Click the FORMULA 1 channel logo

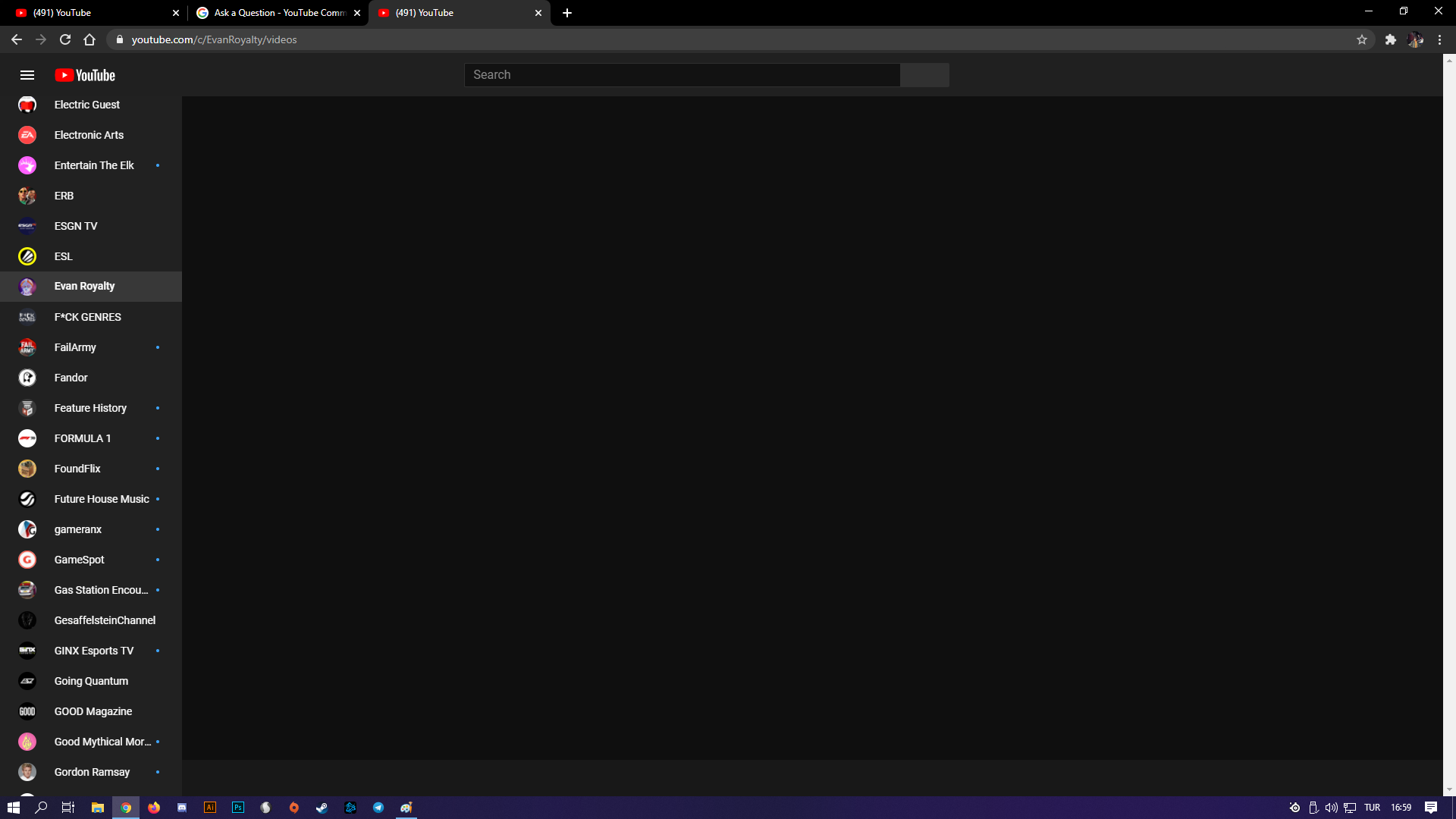point(27,438)
